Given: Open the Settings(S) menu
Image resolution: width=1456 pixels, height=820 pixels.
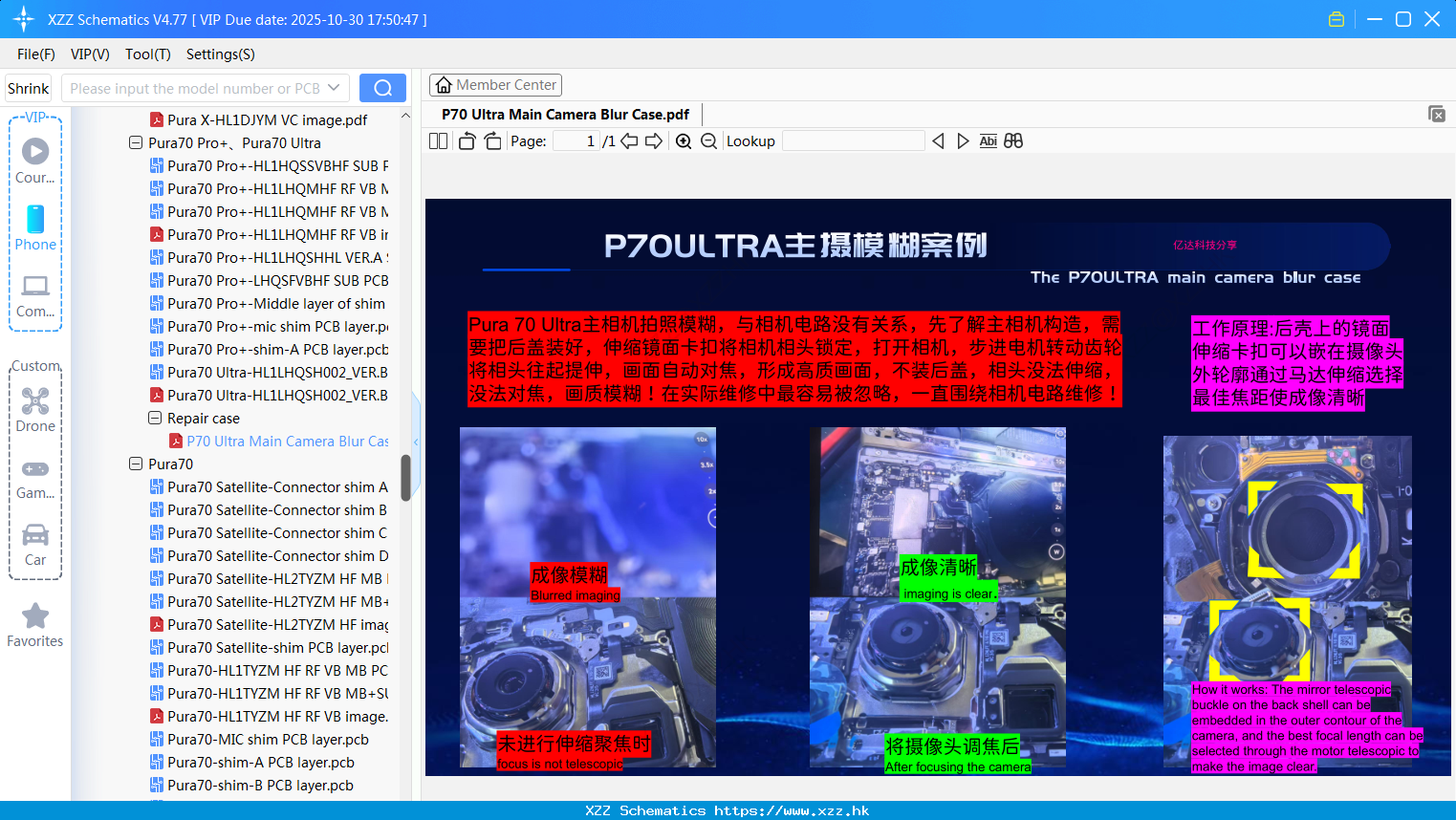Looking at the screenshot, I should [221, 54].
